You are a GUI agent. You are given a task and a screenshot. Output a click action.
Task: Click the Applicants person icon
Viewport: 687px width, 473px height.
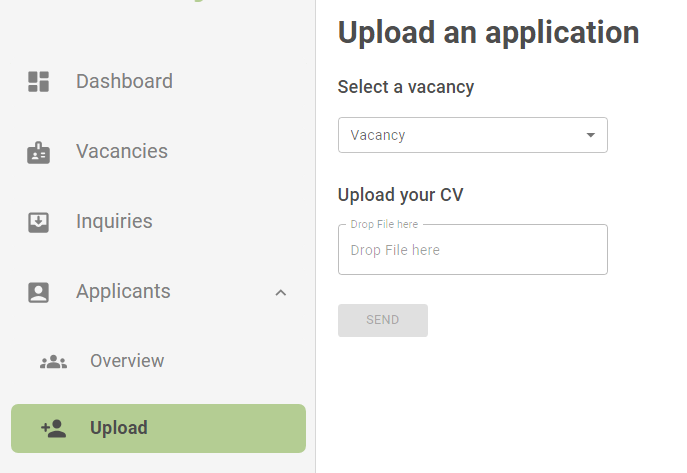(x=39, y=292)
